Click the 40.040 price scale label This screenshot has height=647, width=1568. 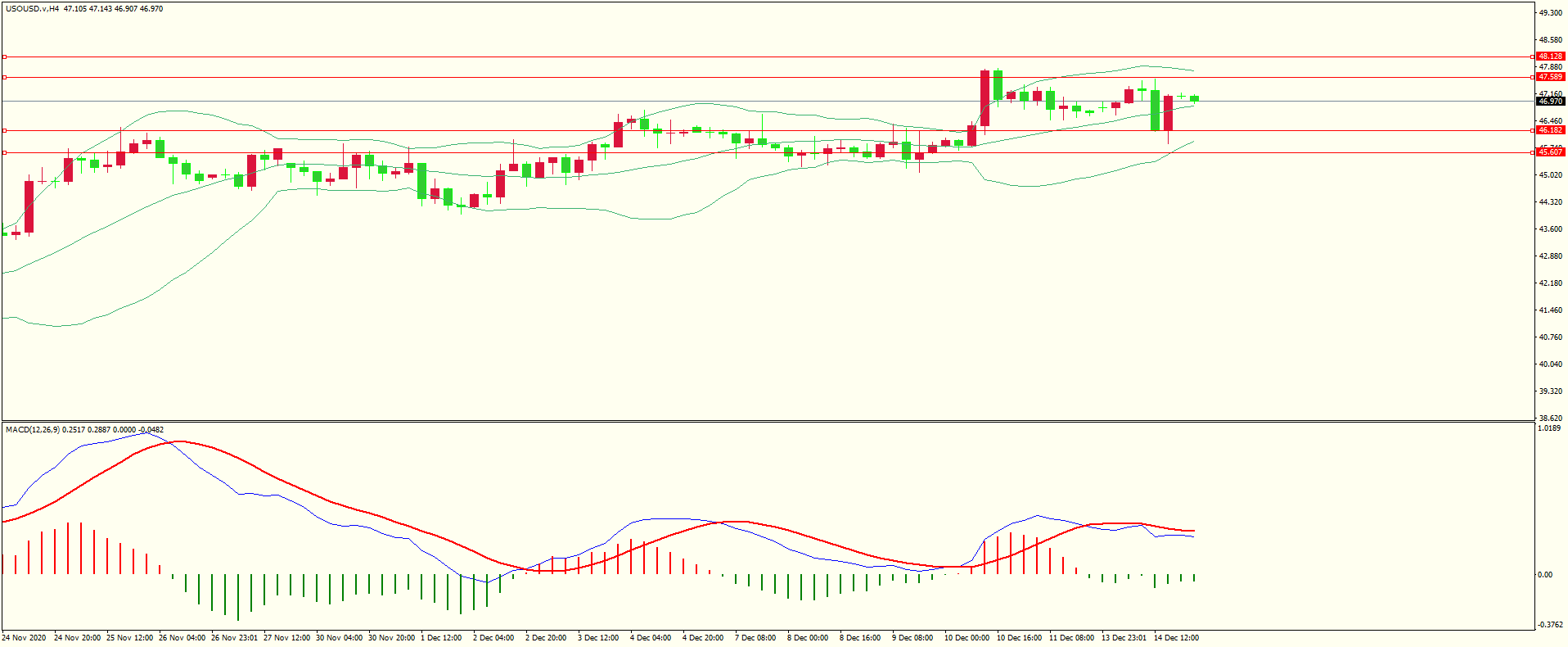[x=1550, y=364]
